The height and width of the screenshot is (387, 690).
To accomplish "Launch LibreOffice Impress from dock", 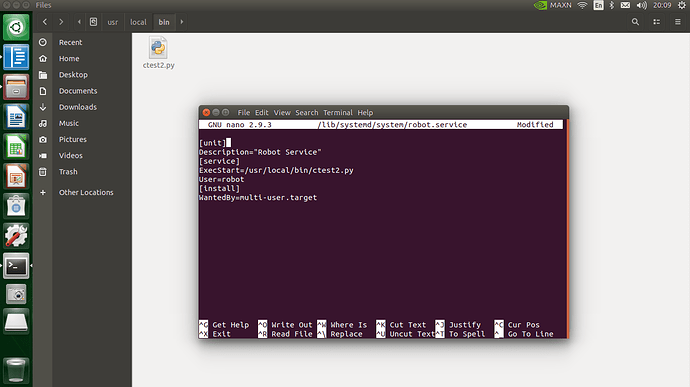I will 16,176.
